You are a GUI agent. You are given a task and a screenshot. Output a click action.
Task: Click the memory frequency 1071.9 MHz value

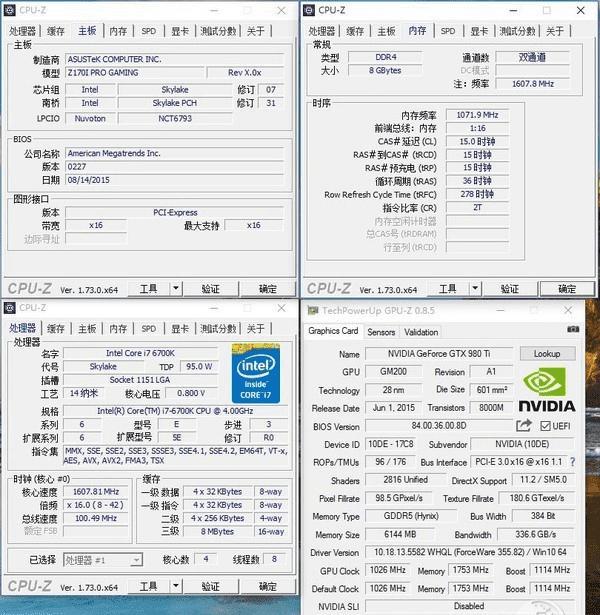click(x=477, y=115)
